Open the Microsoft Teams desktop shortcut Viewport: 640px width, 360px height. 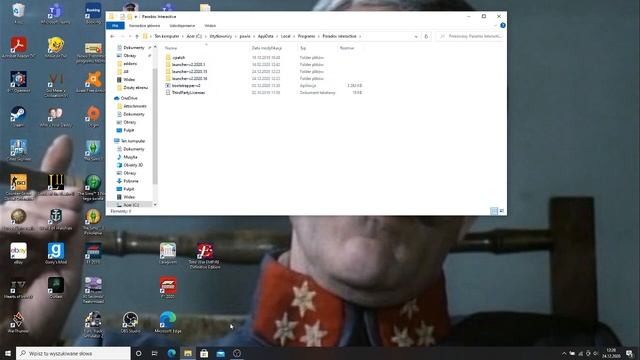click(x=56, y=14)
